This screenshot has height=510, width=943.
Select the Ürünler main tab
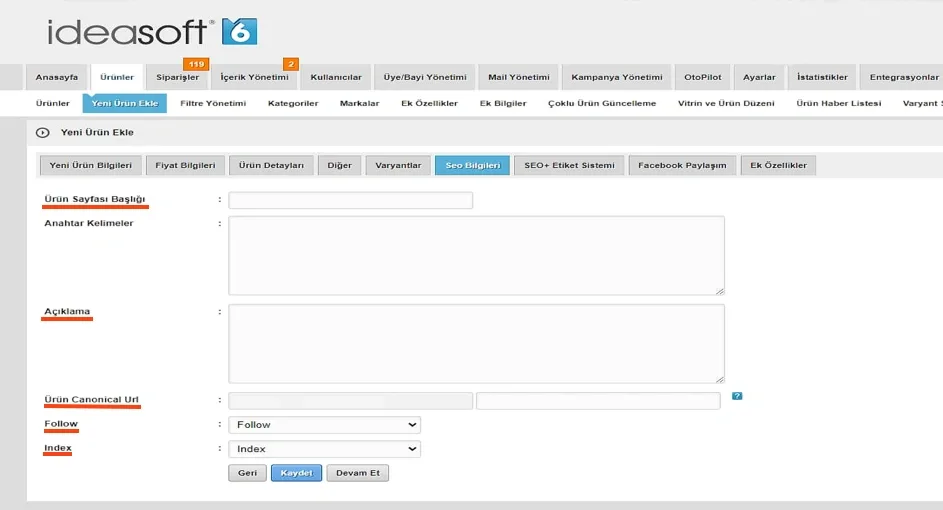coord(117,77)
